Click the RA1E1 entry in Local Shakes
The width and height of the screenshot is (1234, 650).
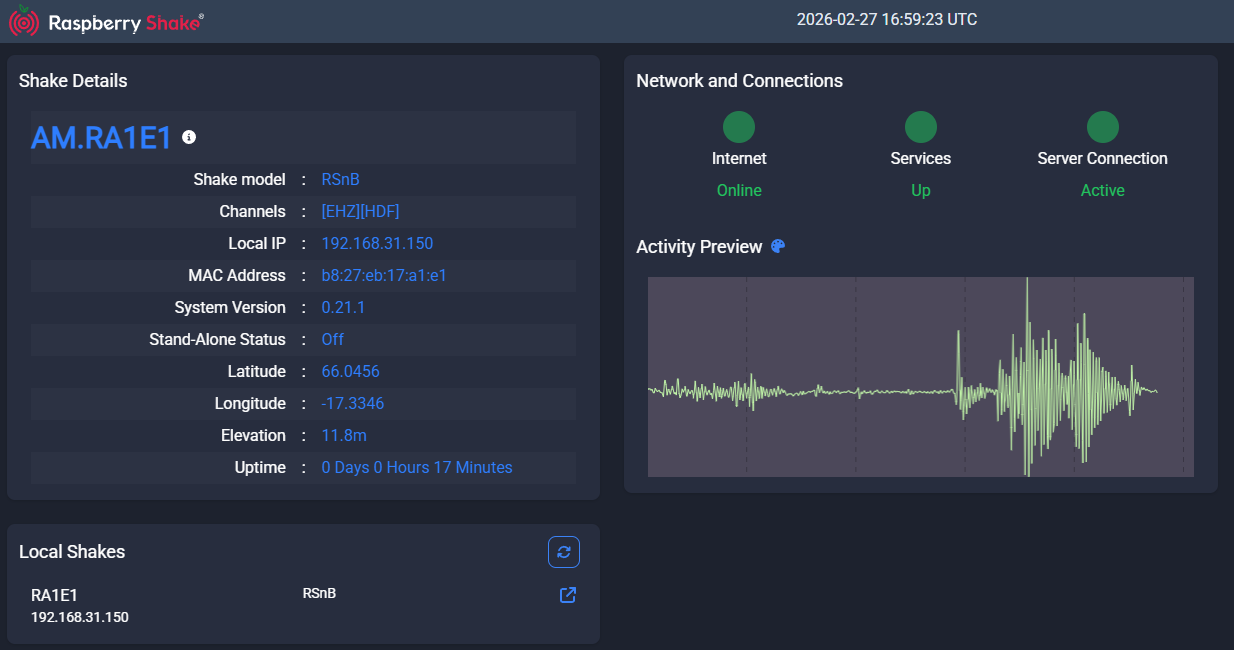click(55, 596)
